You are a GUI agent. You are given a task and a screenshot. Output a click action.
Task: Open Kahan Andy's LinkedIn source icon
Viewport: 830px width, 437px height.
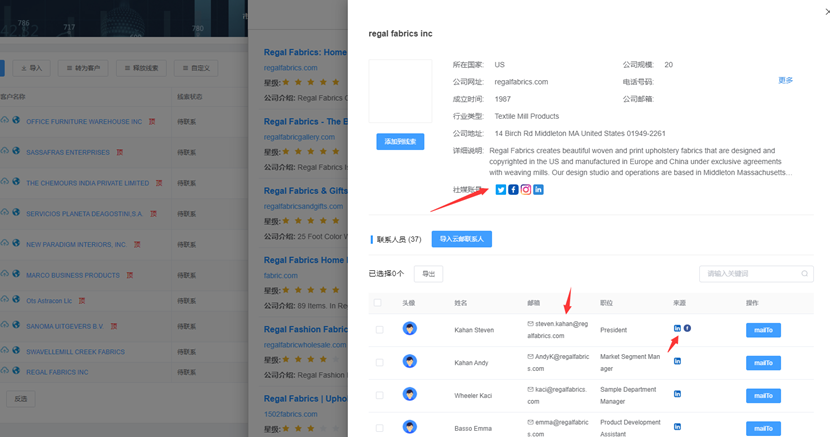(x=677, y=361)
